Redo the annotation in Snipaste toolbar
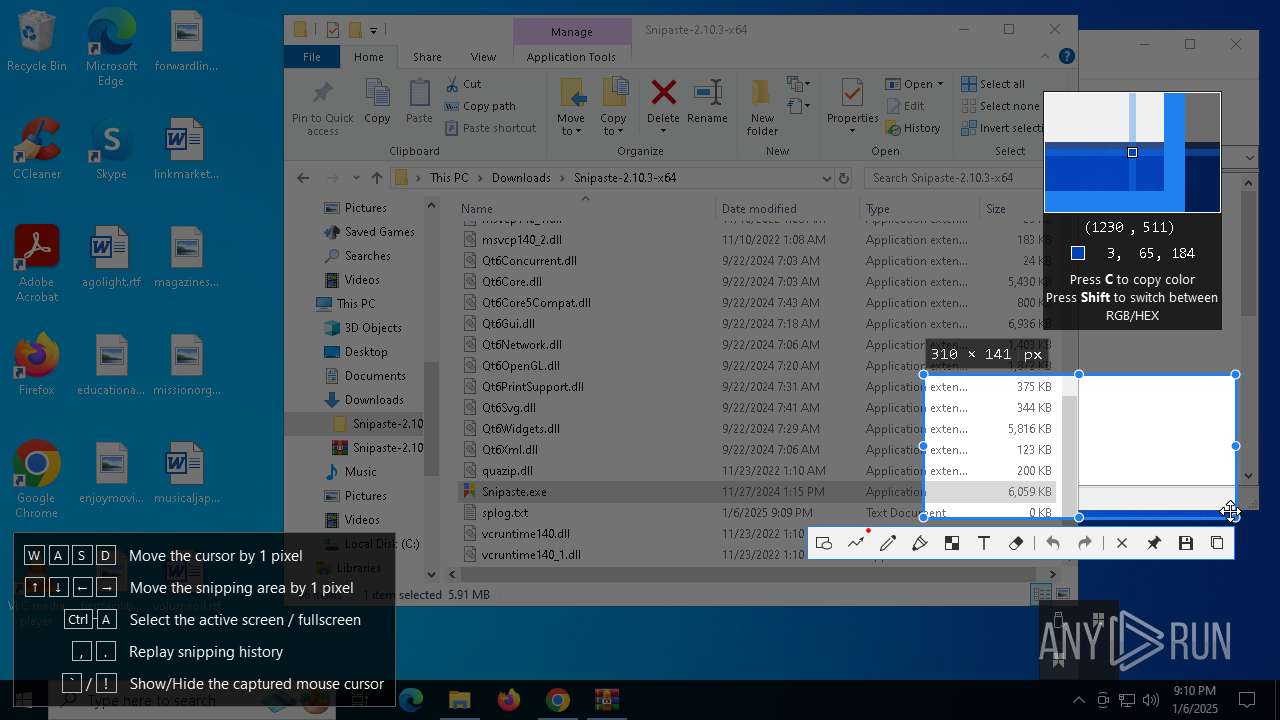 pyautogui.click(x=1085, y=543)
